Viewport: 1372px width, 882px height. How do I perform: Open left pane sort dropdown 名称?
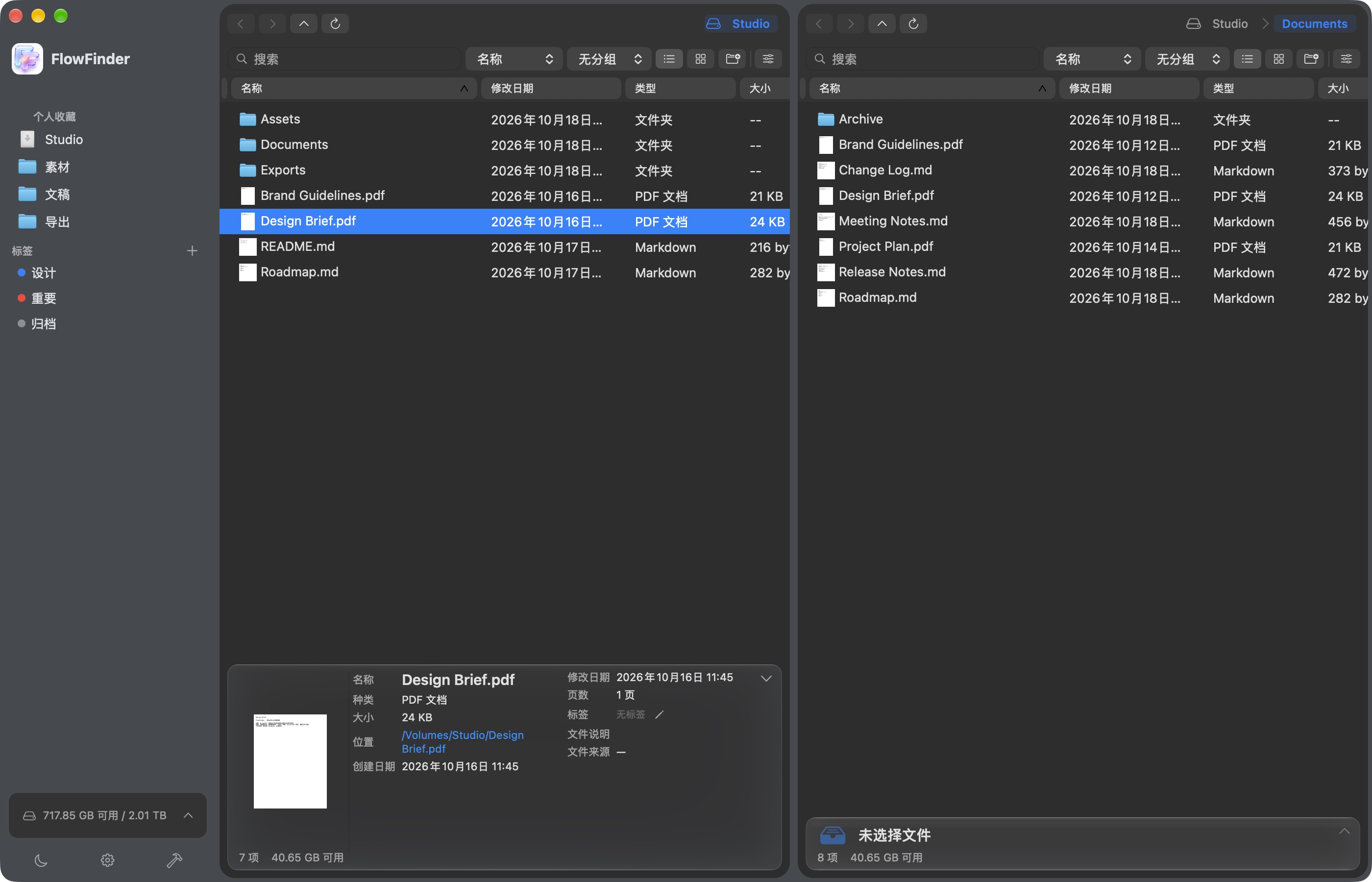click(514, 59)
